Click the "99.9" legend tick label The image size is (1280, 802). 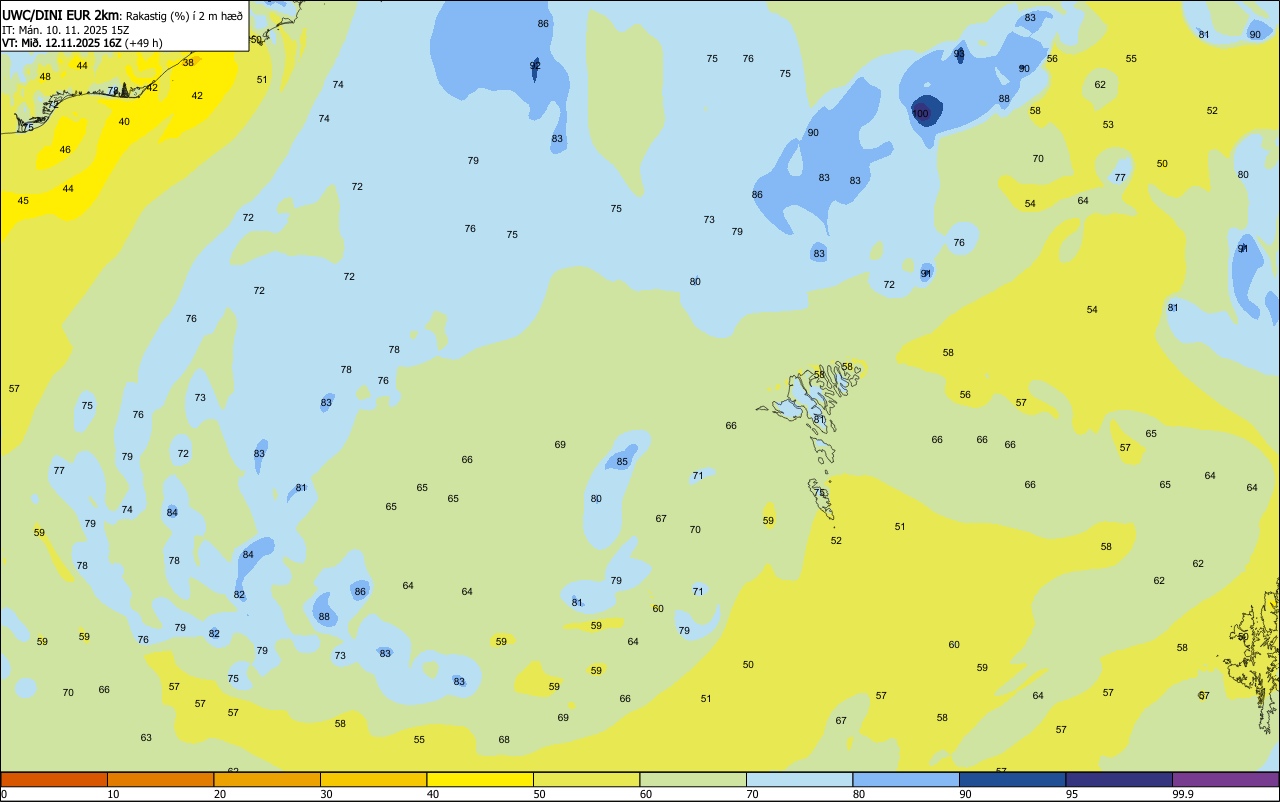1183,794
